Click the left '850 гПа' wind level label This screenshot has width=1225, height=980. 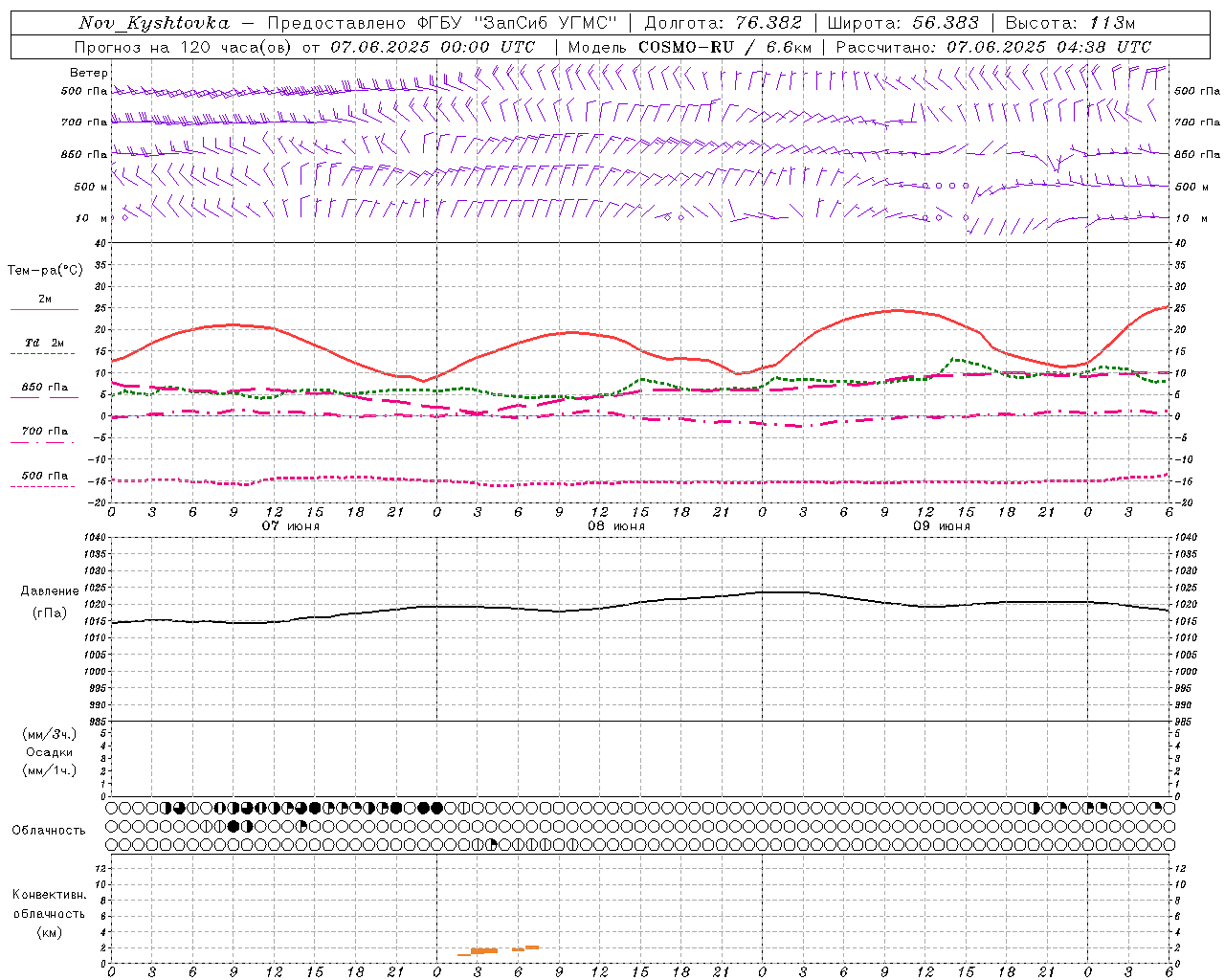tap(84, 154)
